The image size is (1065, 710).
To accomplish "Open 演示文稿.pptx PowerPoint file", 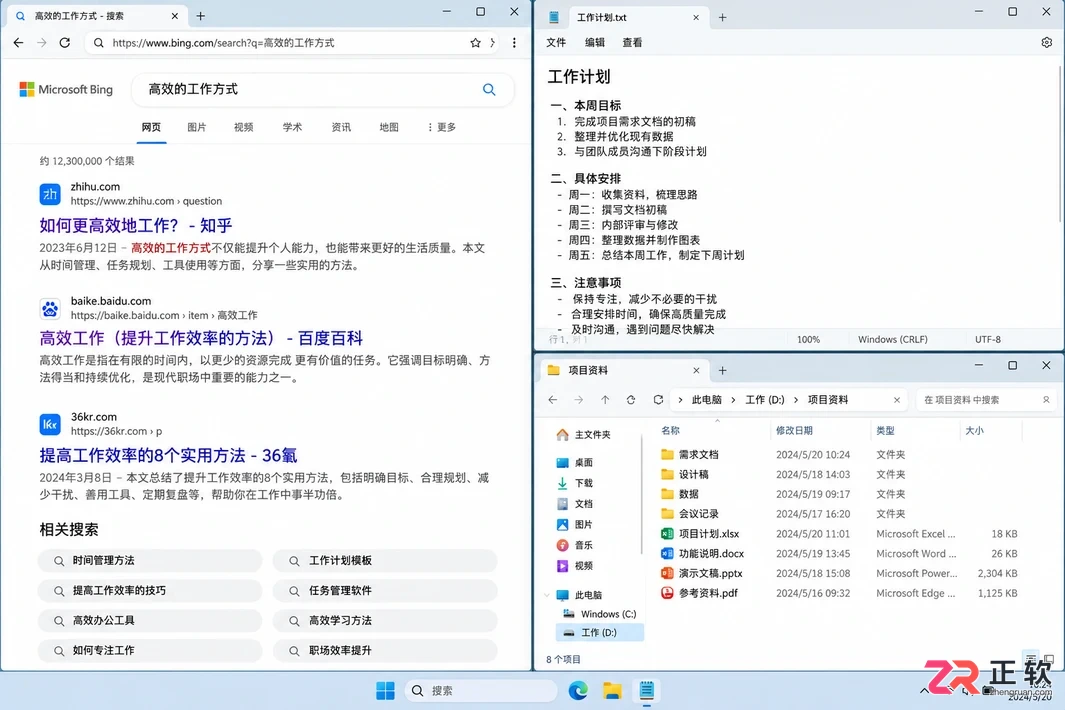I will point(702,573).
